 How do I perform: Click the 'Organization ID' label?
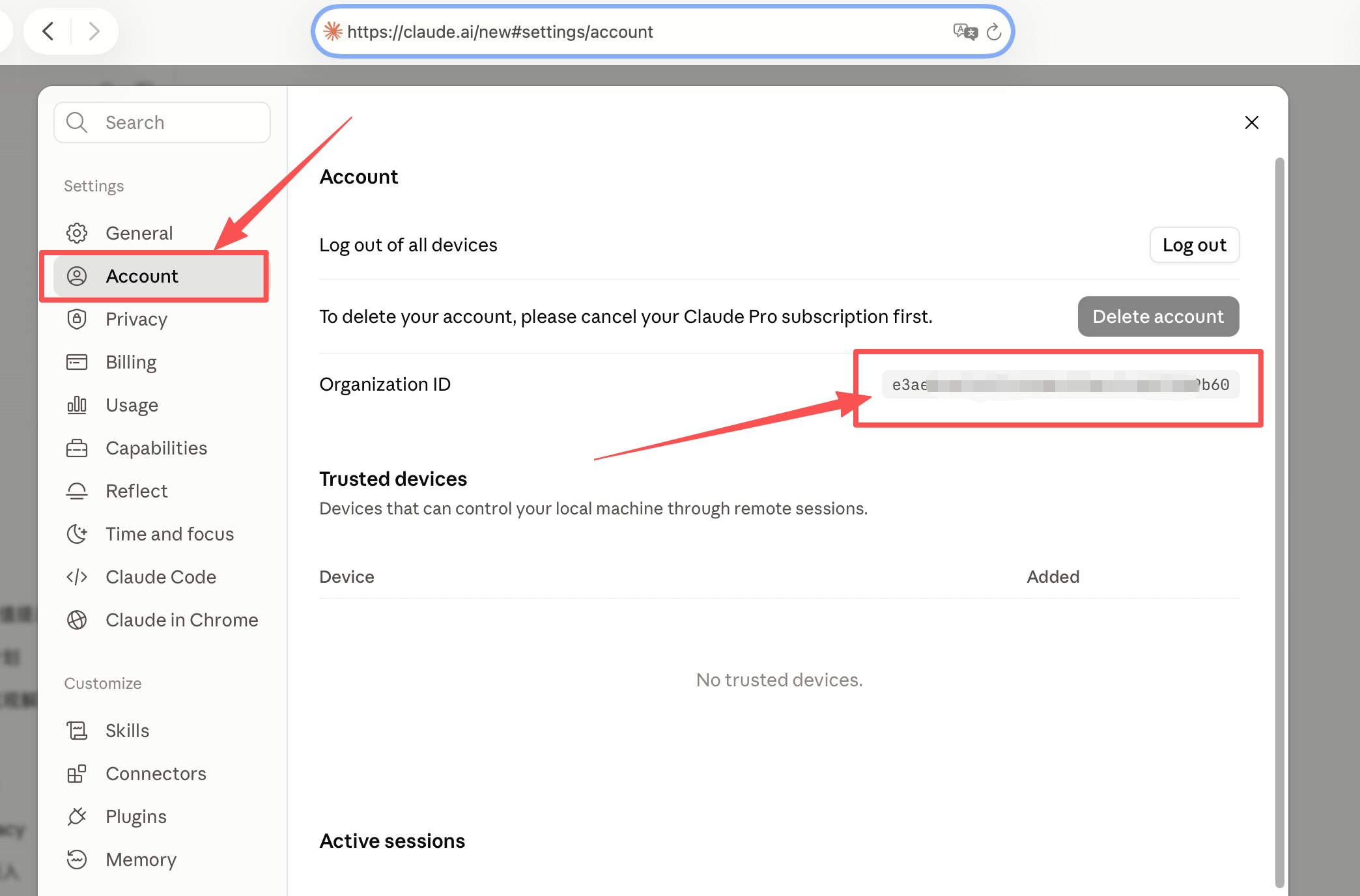coord(385,384)
